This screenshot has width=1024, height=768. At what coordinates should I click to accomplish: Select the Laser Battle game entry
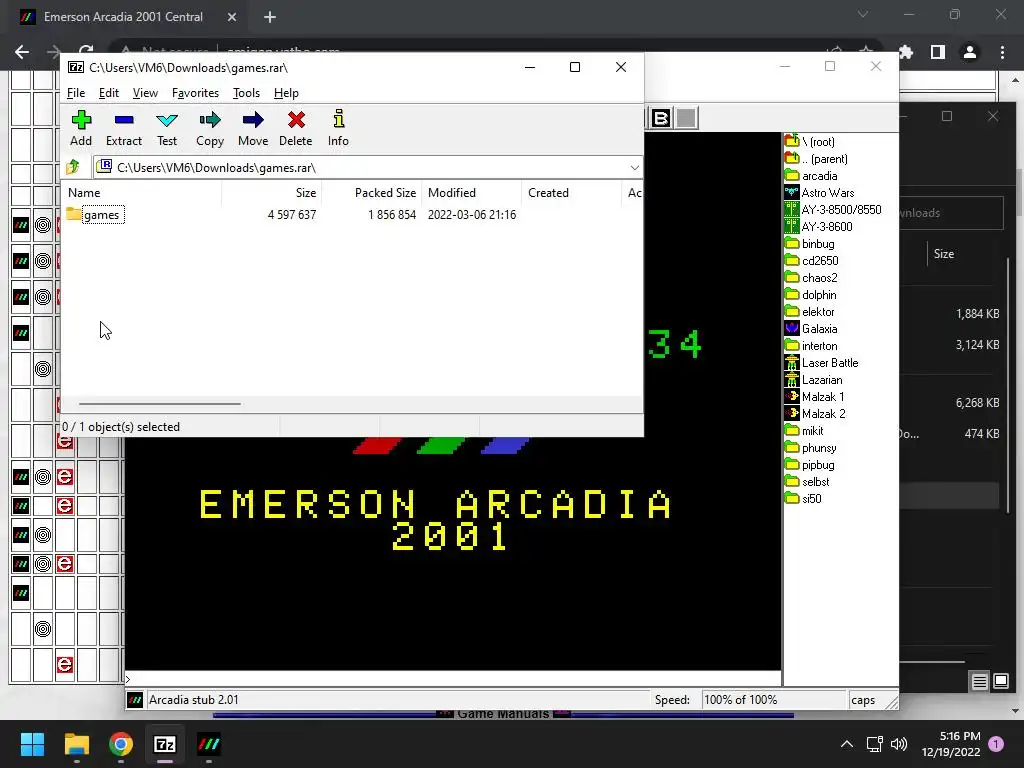pos(822,362)
